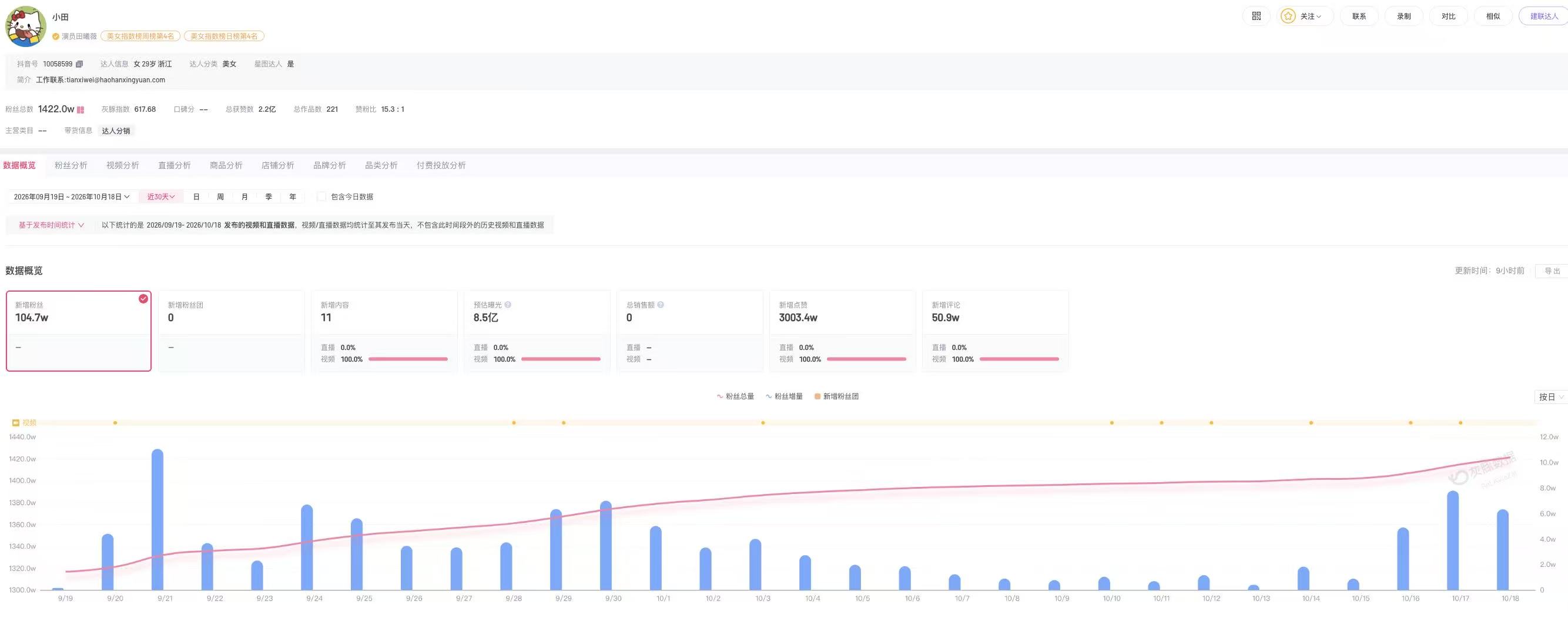Image resolution: width=1568 pixels, height=621 pixels.
Task: Open the QR code icon button
Action: [x=1257, y=16]
